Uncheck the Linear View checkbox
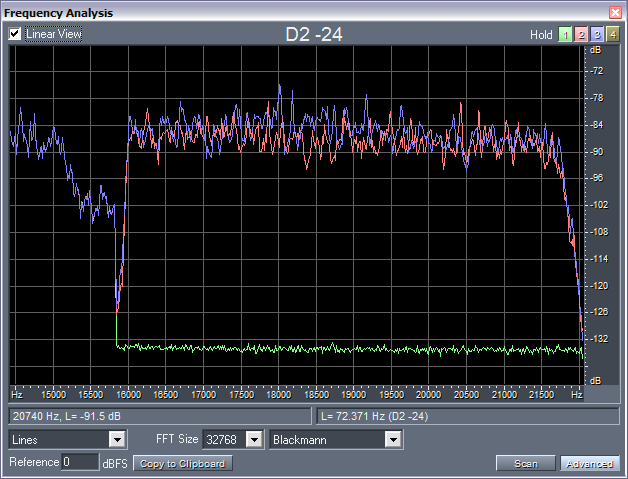The width and height of the screenshot is (628, 479). [x=15, y=34]
